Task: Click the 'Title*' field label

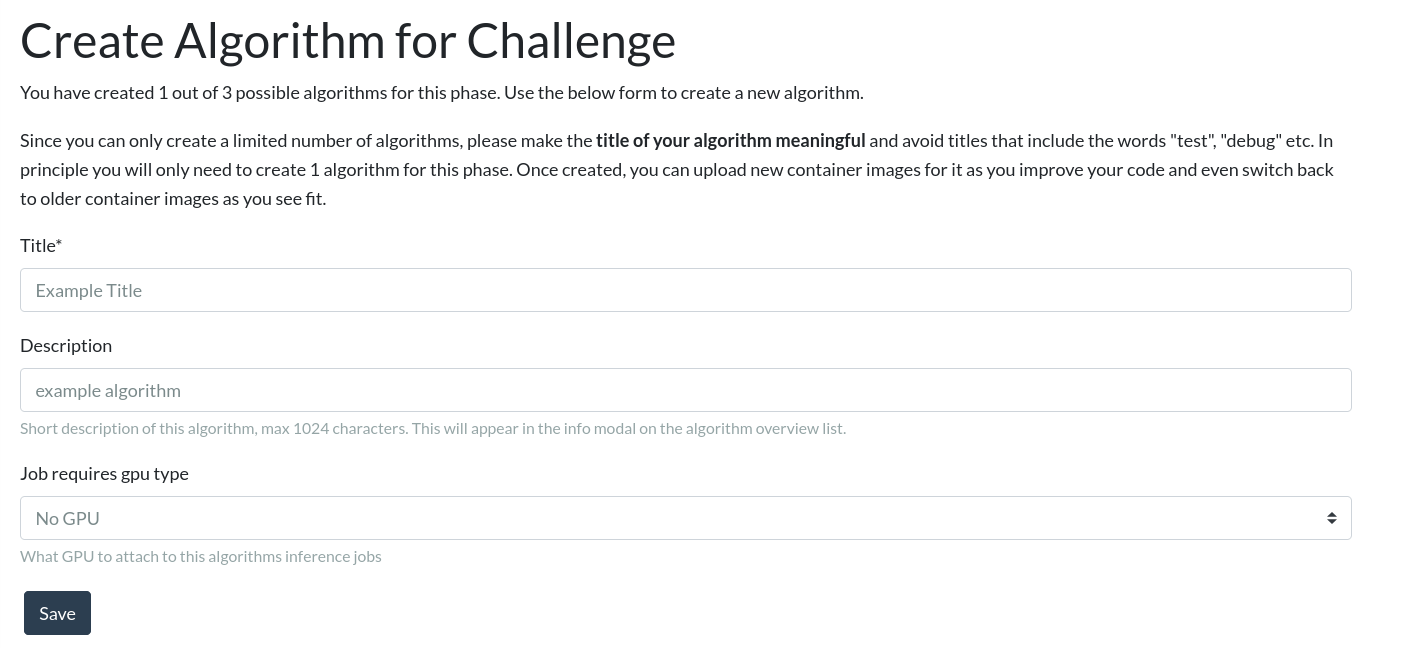Action: click(41, 245)
